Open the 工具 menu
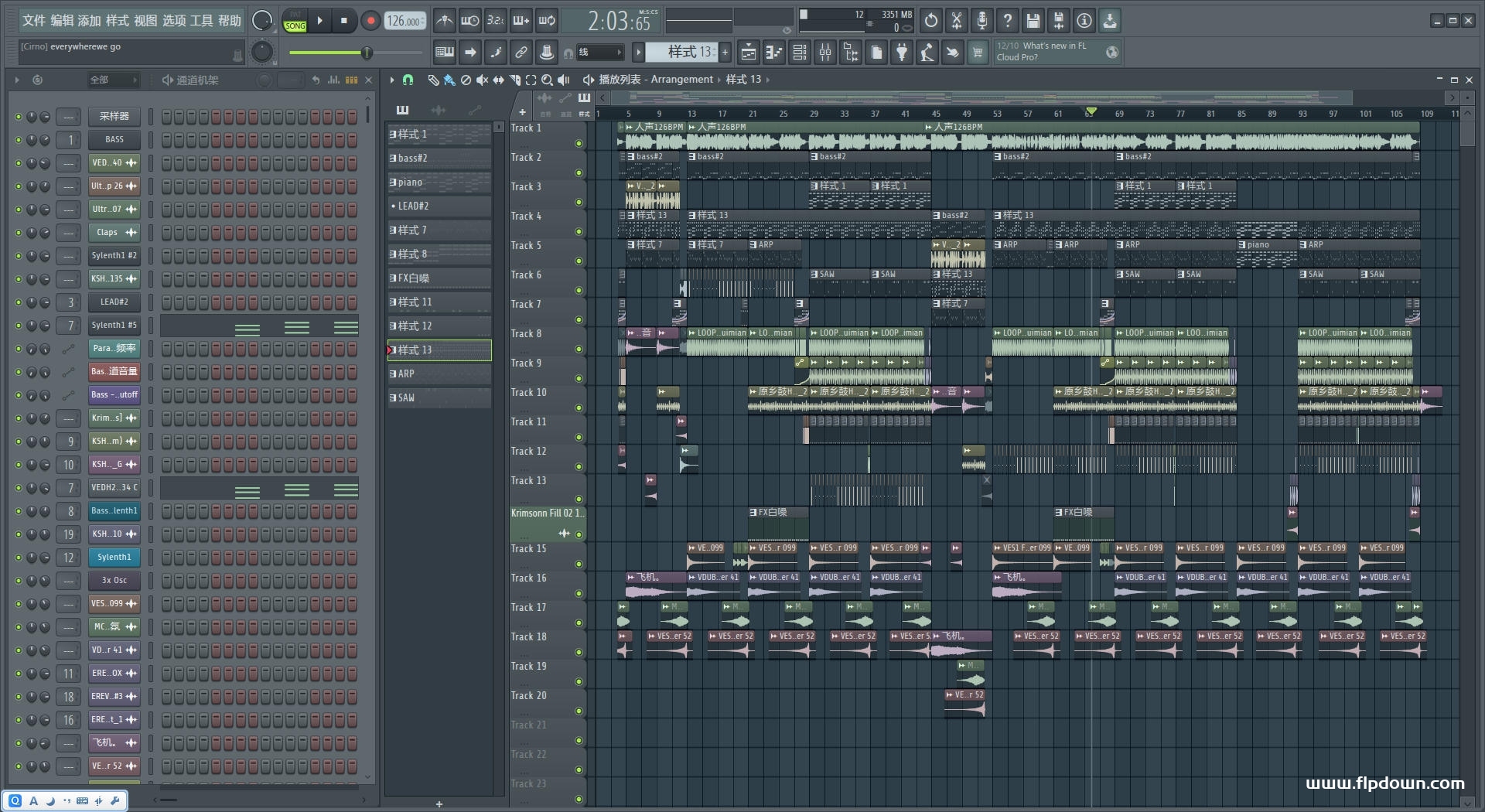This screenshot has width=1485, height=812. (x=201, y=21)
